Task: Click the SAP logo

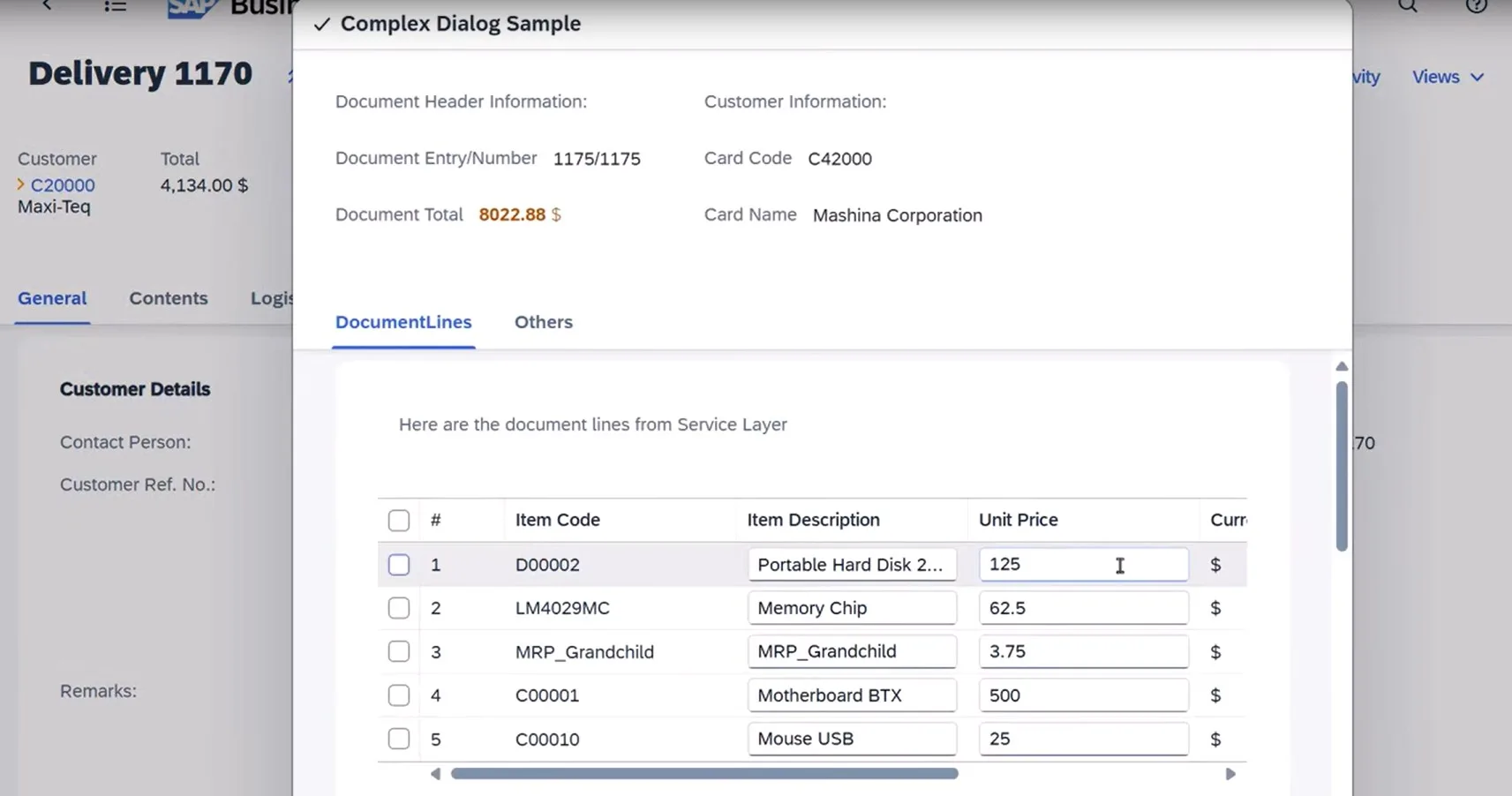Action: pos(190,8)
